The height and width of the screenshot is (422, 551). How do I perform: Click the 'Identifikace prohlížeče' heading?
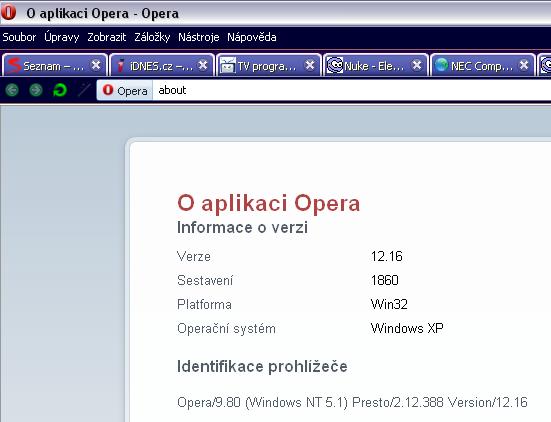point(262,366)
